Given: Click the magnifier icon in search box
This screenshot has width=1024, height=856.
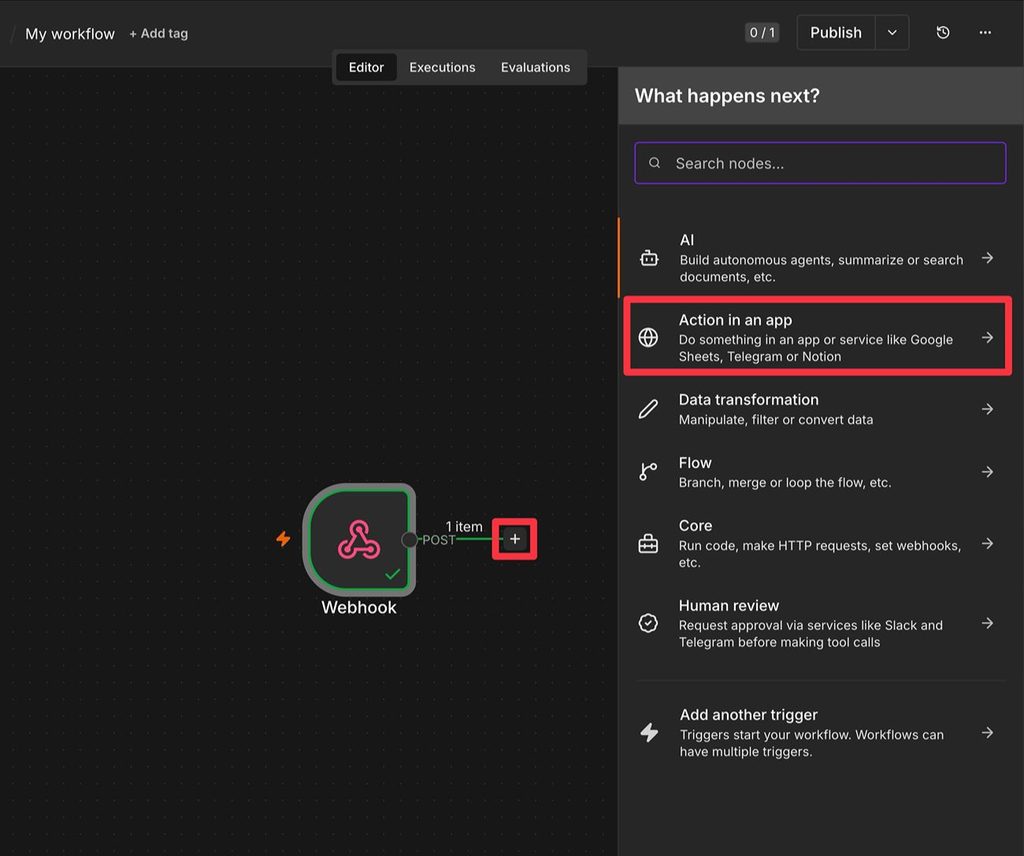Looking at the screenshot, I should tap(654, 163).
